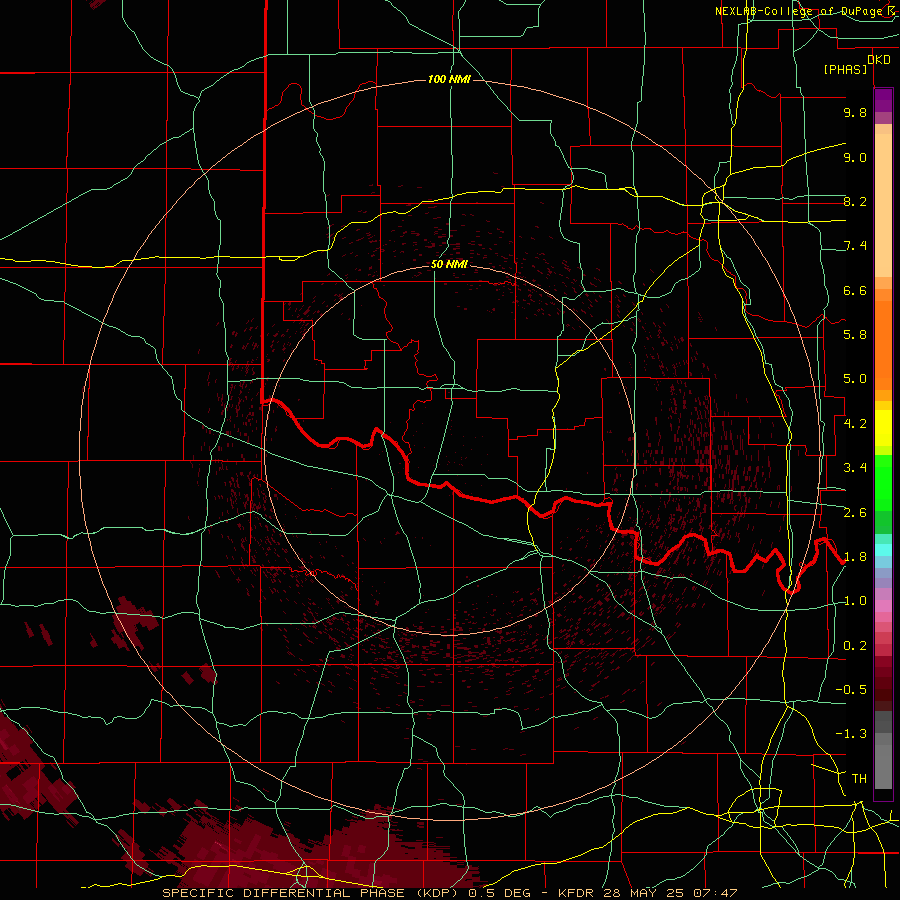This screenshot has width=900, height=900.
Task: Click the [PHAS] label near the color scale
Action: tap(845, 69)
